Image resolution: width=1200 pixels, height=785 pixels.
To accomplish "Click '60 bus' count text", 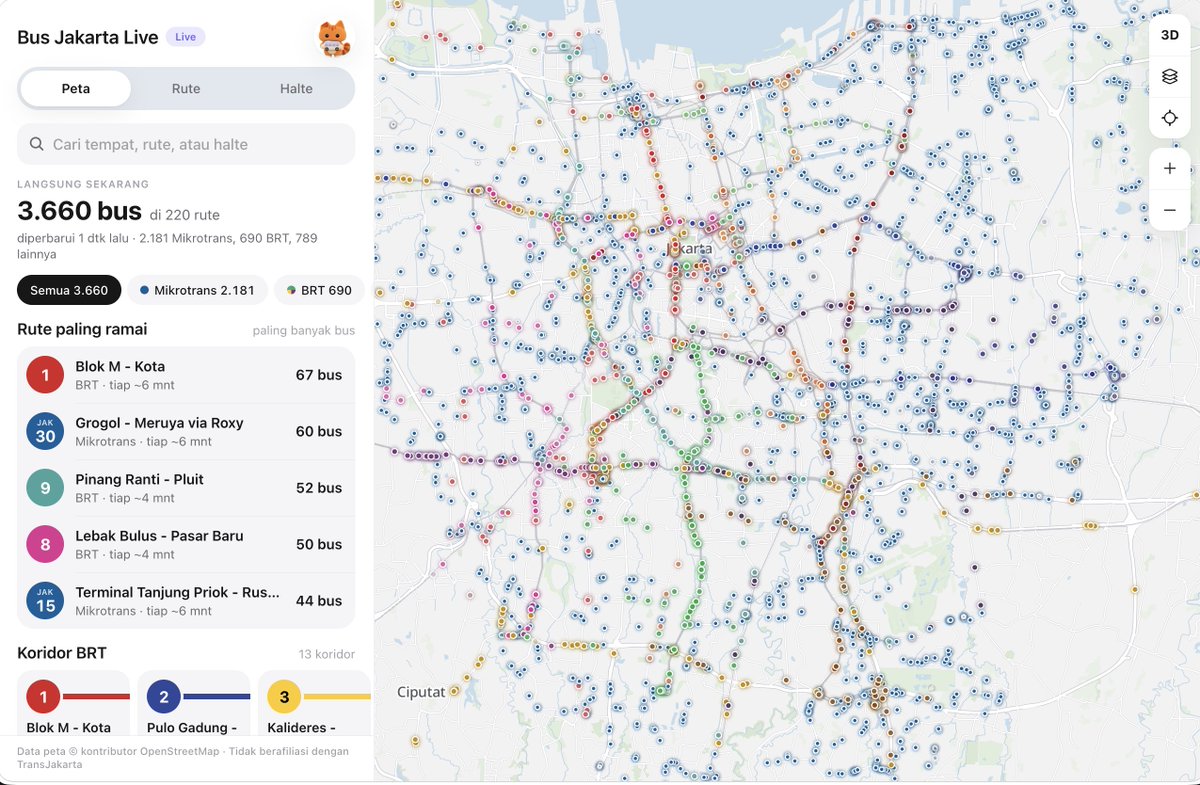I will coord(319,431).
